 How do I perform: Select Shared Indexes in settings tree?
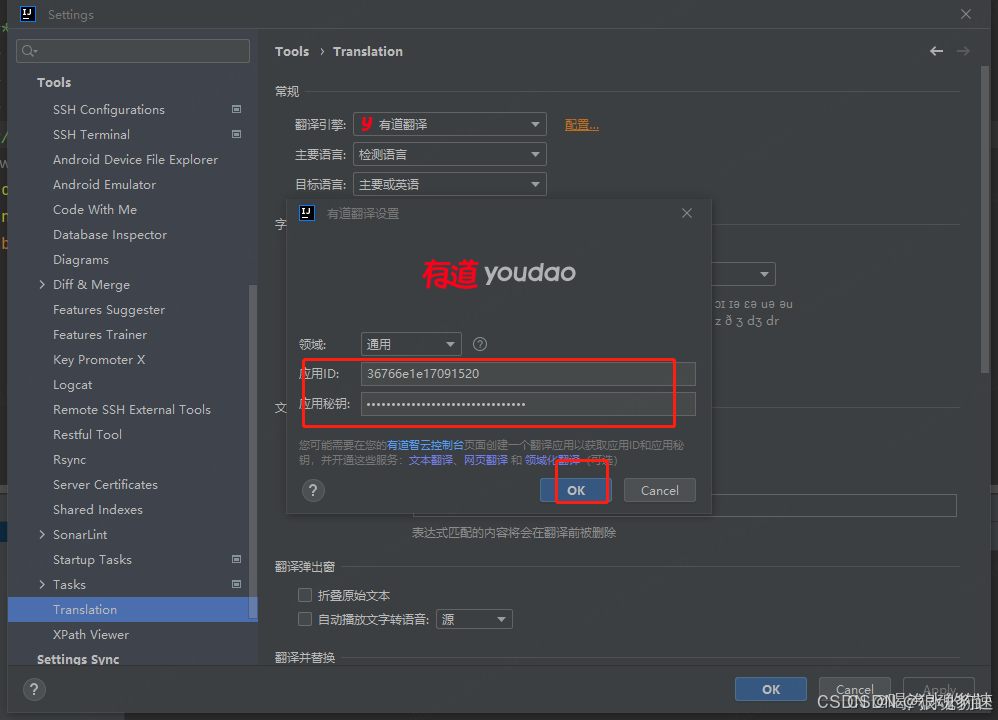pyautogui.click(x=97, y=510)
